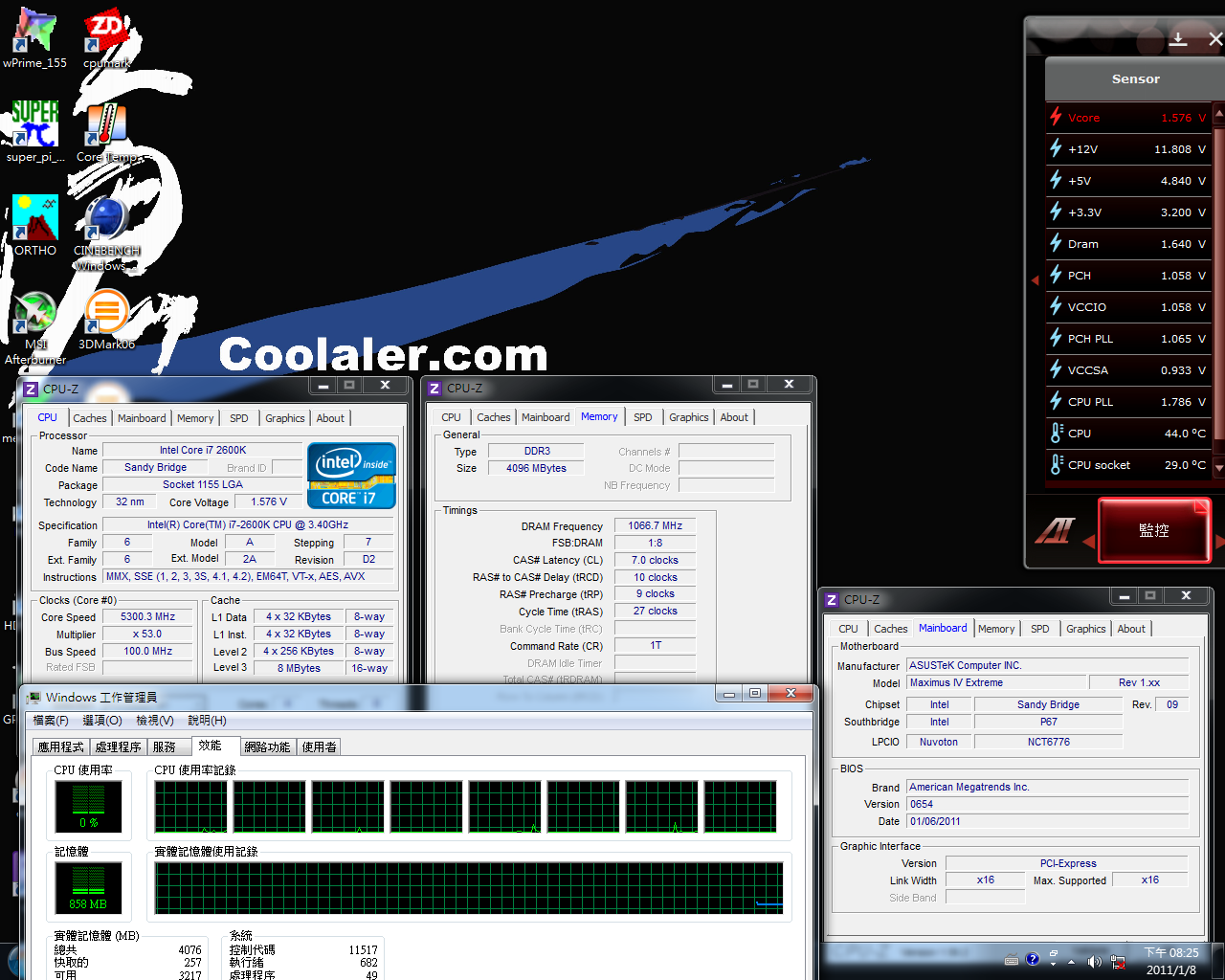Select the ORTHOS desktop icon
1225x980 pixels.
point(35,226)
